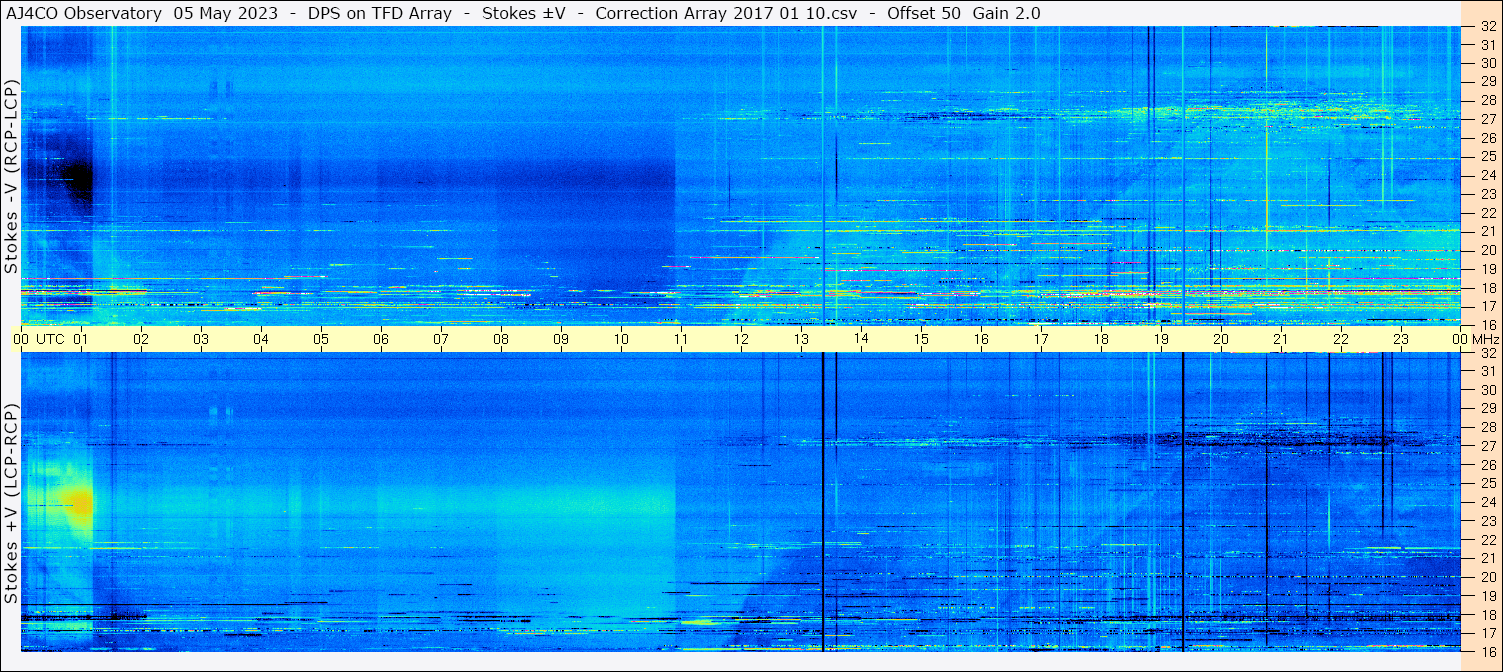1503x672 pixels.
Task: Click the 23 UTC hour marker
Action: pos(1401,339)
